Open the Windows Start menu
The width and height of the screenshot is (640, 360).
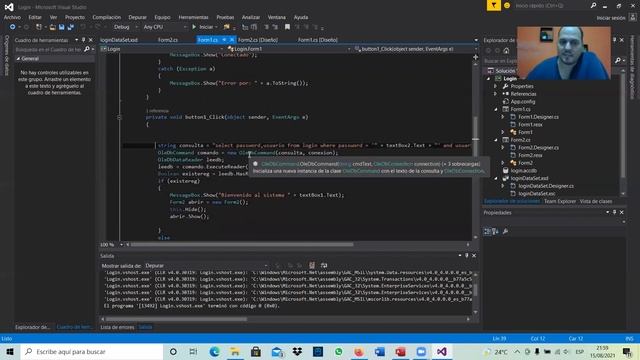click(10, 351)
